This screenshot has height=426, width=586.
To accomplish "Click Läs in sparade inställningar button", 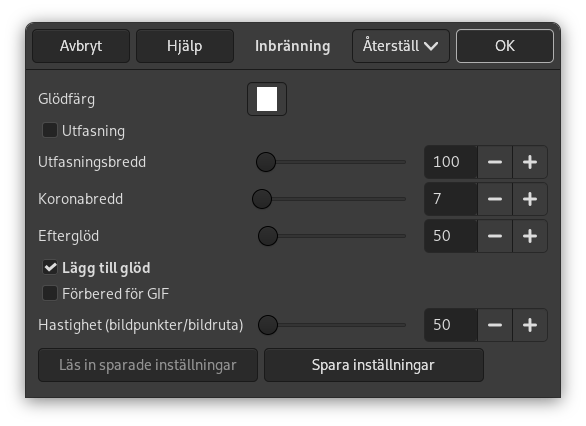I will coord(148,365).
